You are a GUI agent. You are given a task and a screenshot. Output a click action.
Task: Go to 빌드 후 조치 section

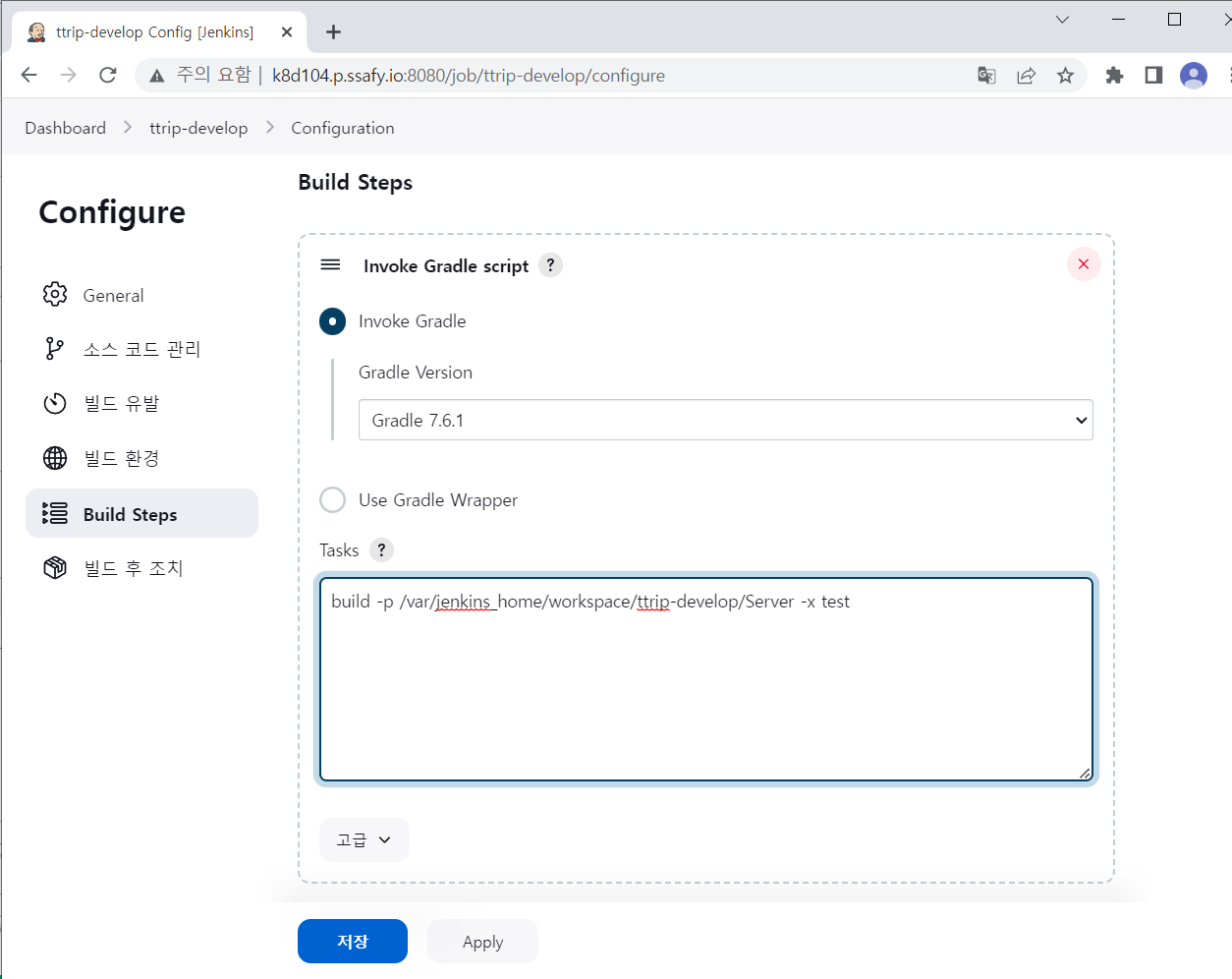(141, 568)
